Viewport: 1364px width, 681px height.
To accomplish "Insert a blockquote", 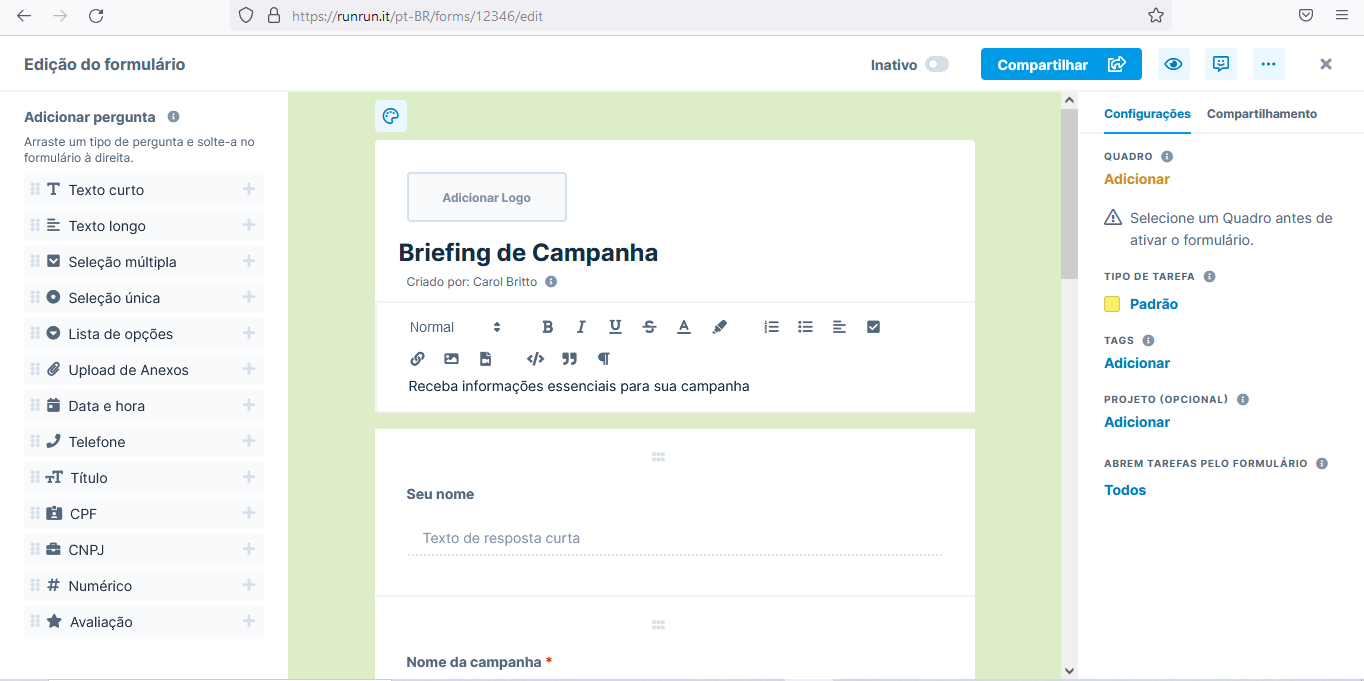I will tap(570, 359).
